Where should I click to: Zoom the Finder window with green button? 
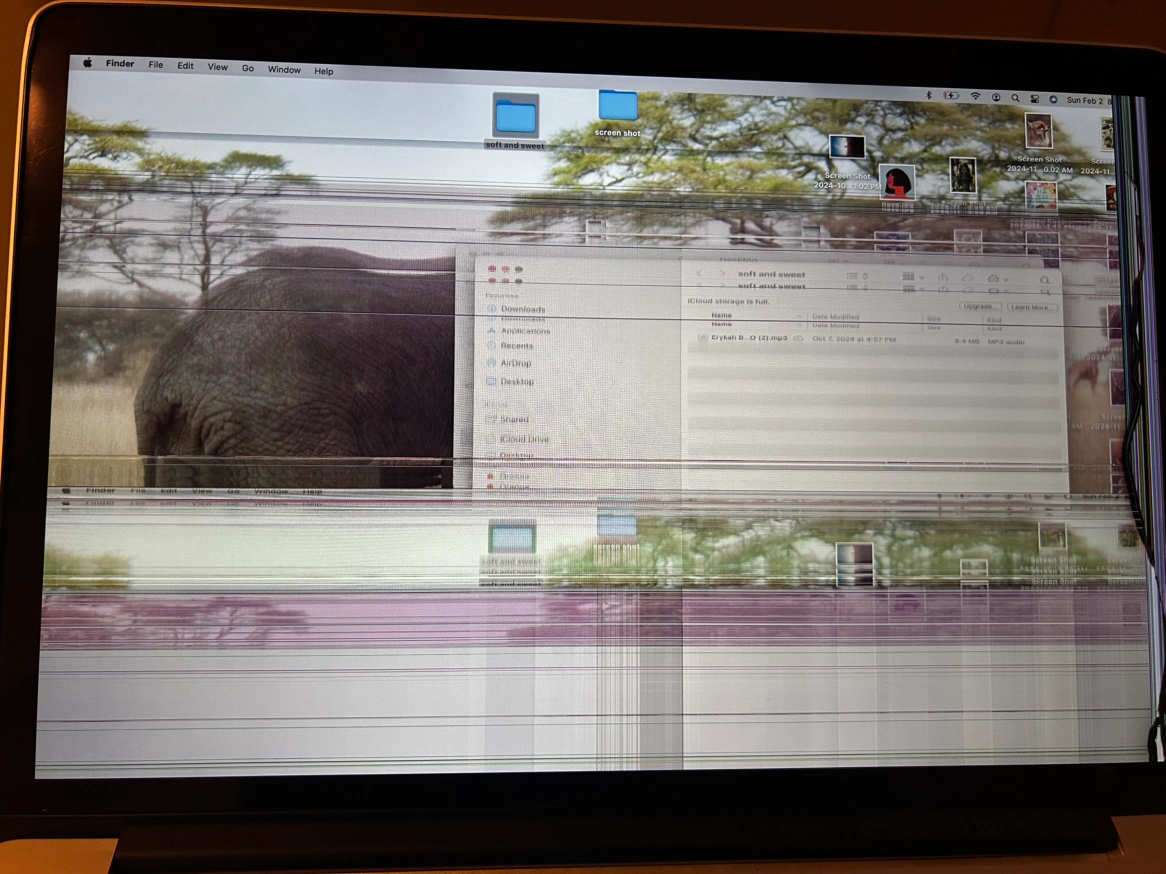(519, 270)
